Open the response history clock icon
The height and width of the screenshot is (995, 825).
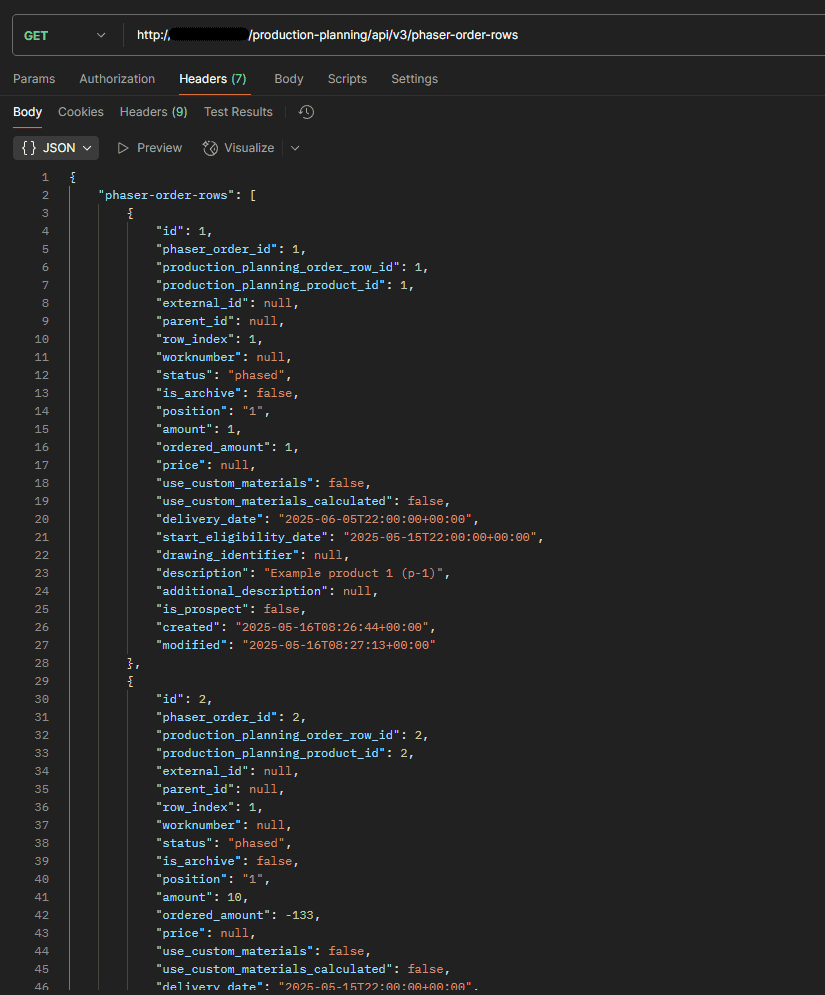(x=307, y=112)
